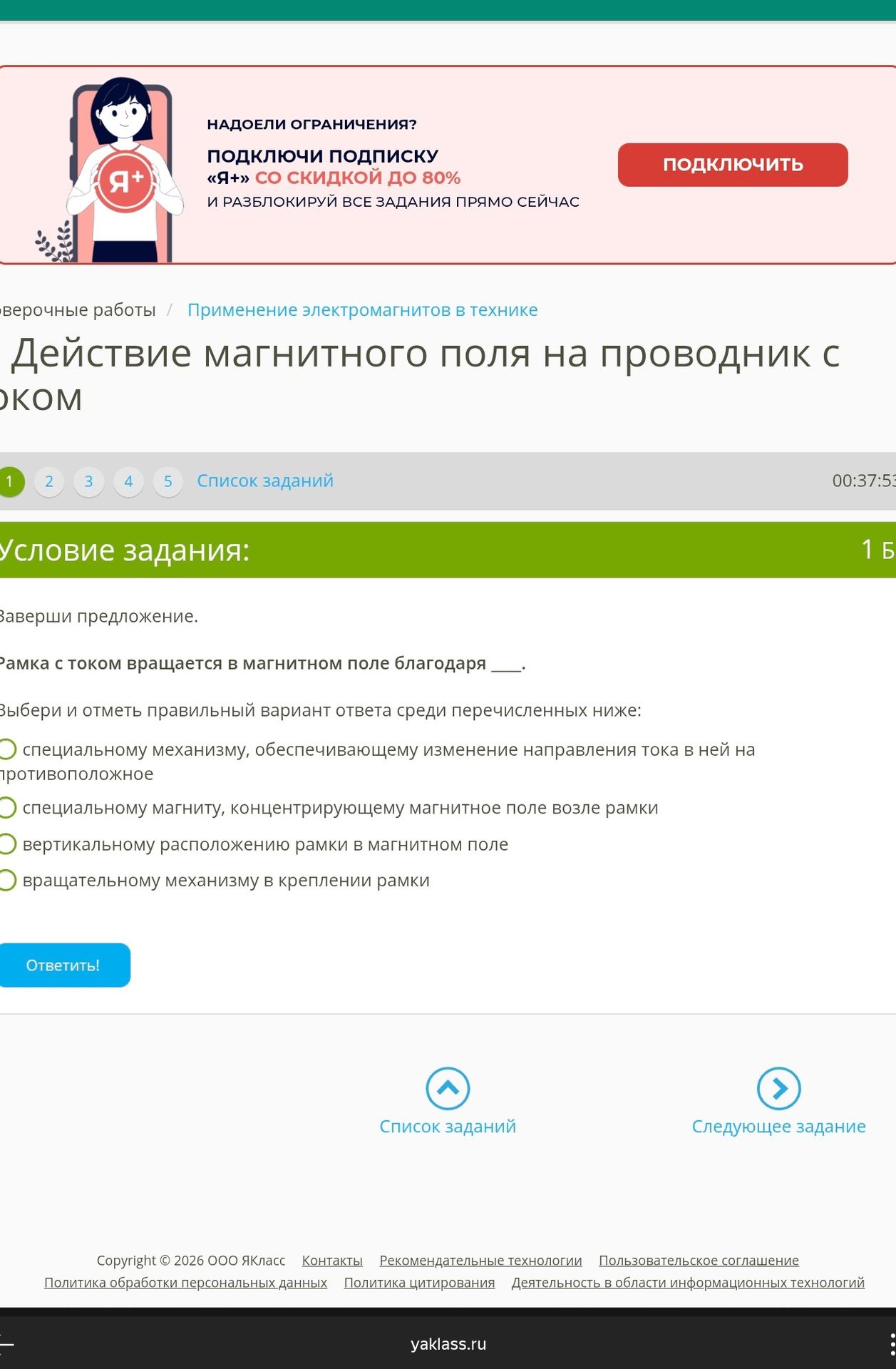Screen dimensions: 896x1369
Task: Tap the yaklass.ru address bar
Action: pyautogui.click(x=448, y=1344)
